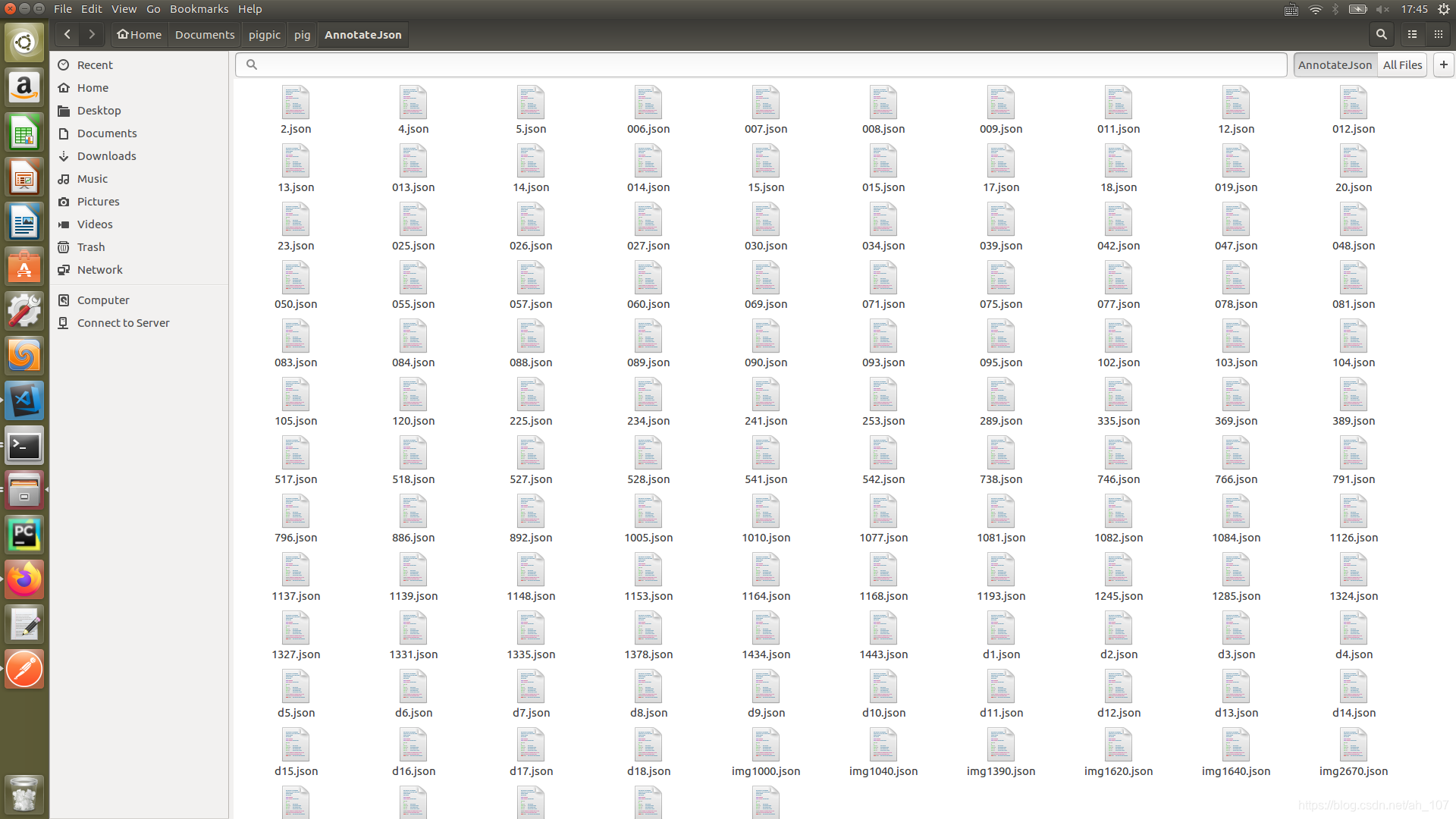Switch to list view icon
1456x819 pixels.
1412,34
